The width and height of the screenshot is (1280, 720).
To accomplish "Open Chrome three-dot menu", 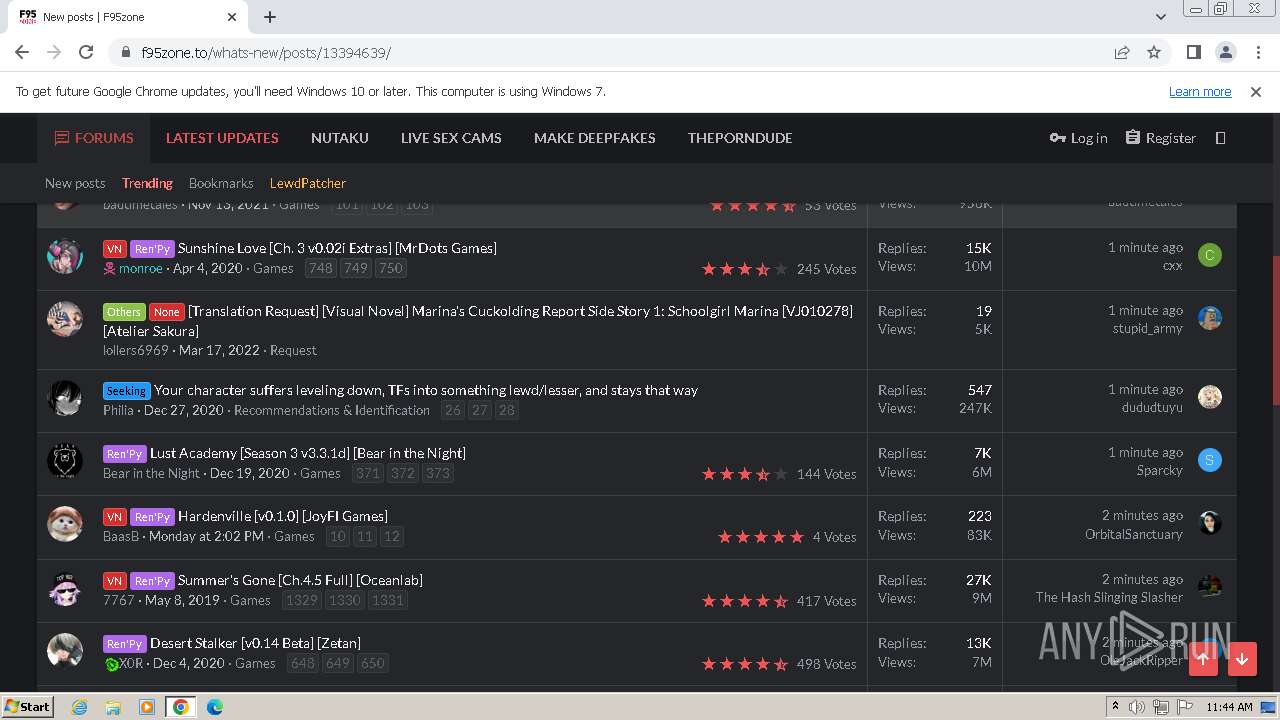I will pyautogui.click(x=1256, y=52).
